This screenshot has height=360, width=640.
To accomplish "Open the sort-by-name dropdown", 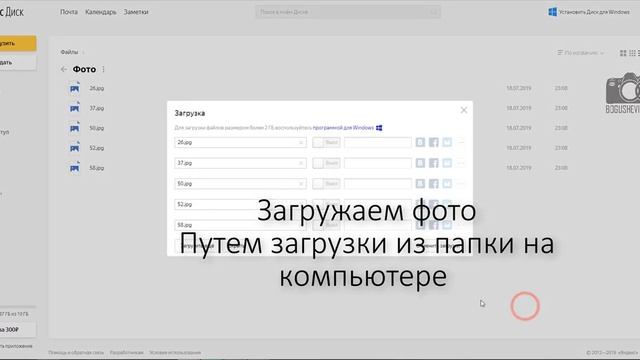I will point(581,53).
